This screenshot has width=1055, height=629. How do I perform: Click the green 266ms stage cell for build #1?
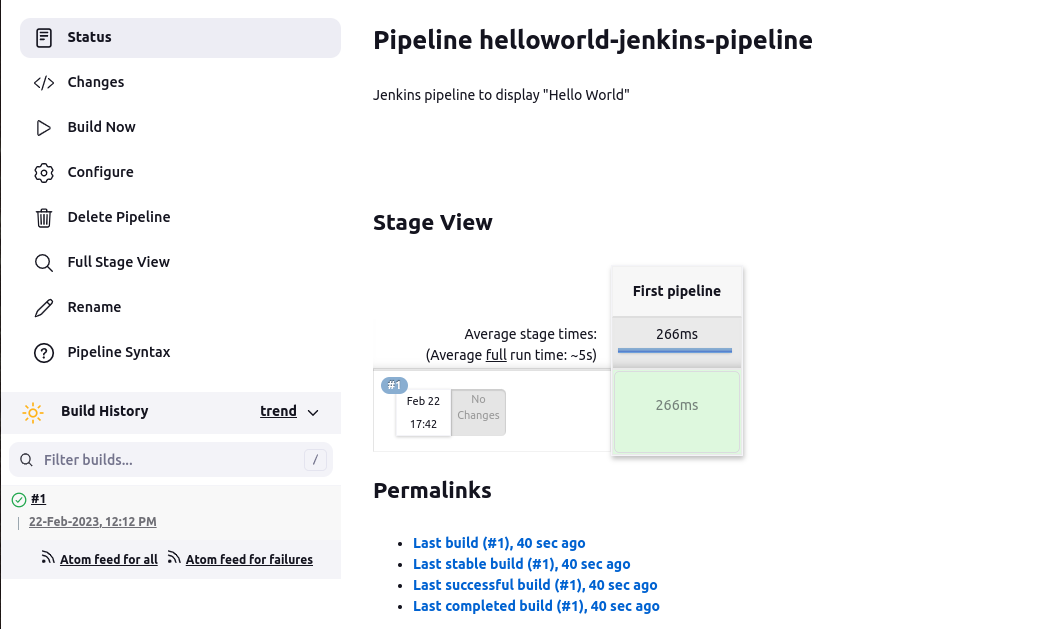tap(676, 412)
